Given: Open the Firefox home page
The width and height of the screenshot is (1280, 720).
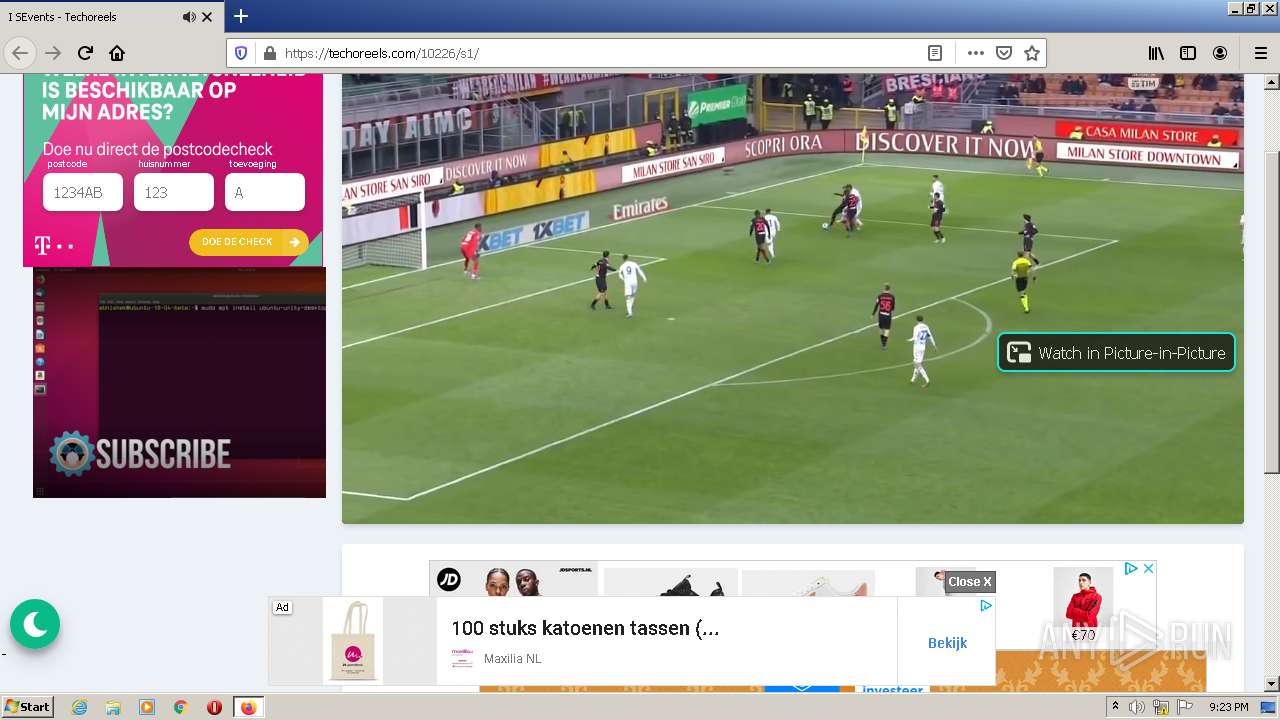Looking at the screenshot, I should [x=117, y=53].
